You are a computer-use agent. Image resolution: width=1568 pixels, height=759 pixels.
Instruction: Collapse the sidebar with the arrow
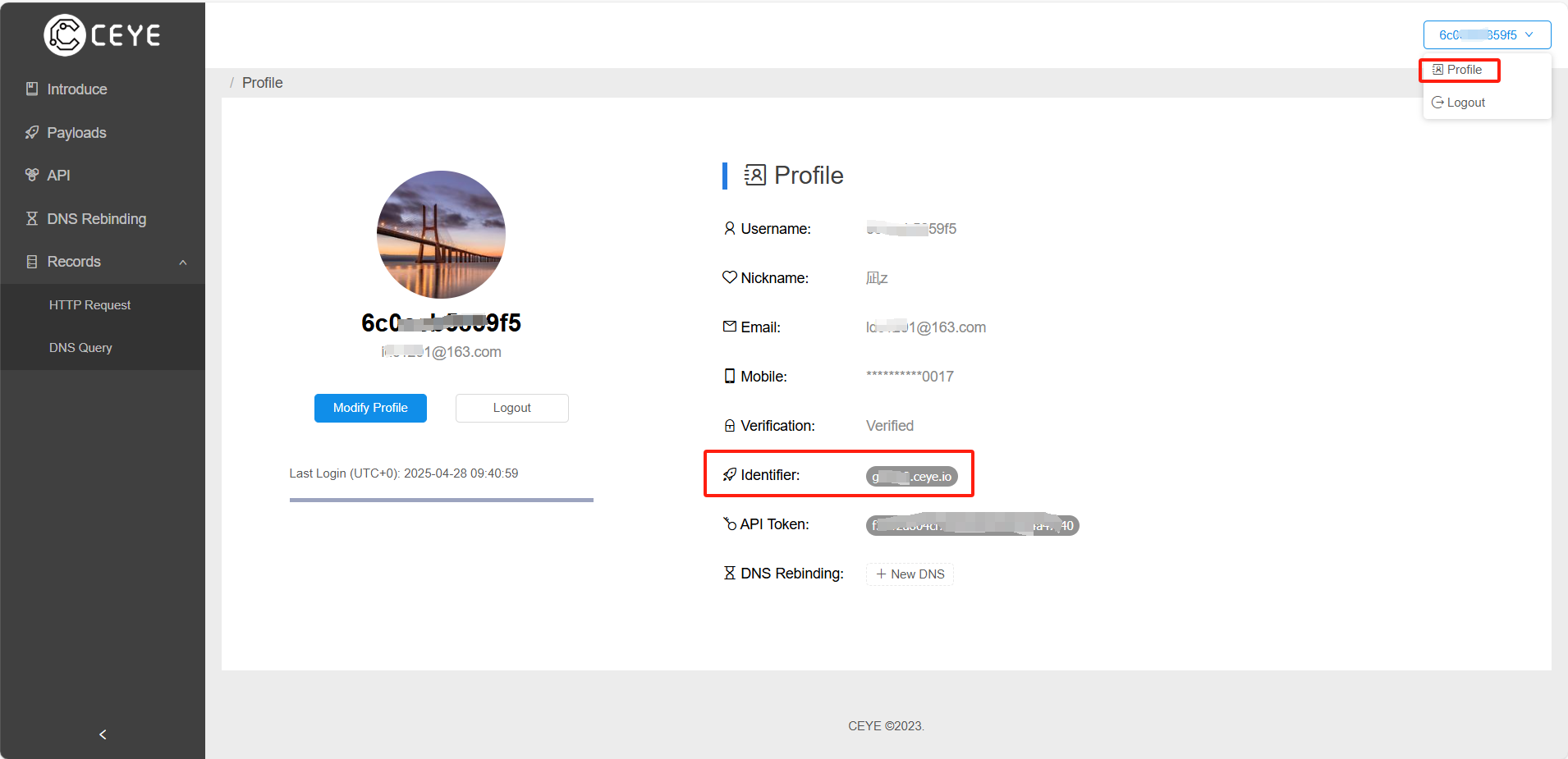[x=103, y=734]
